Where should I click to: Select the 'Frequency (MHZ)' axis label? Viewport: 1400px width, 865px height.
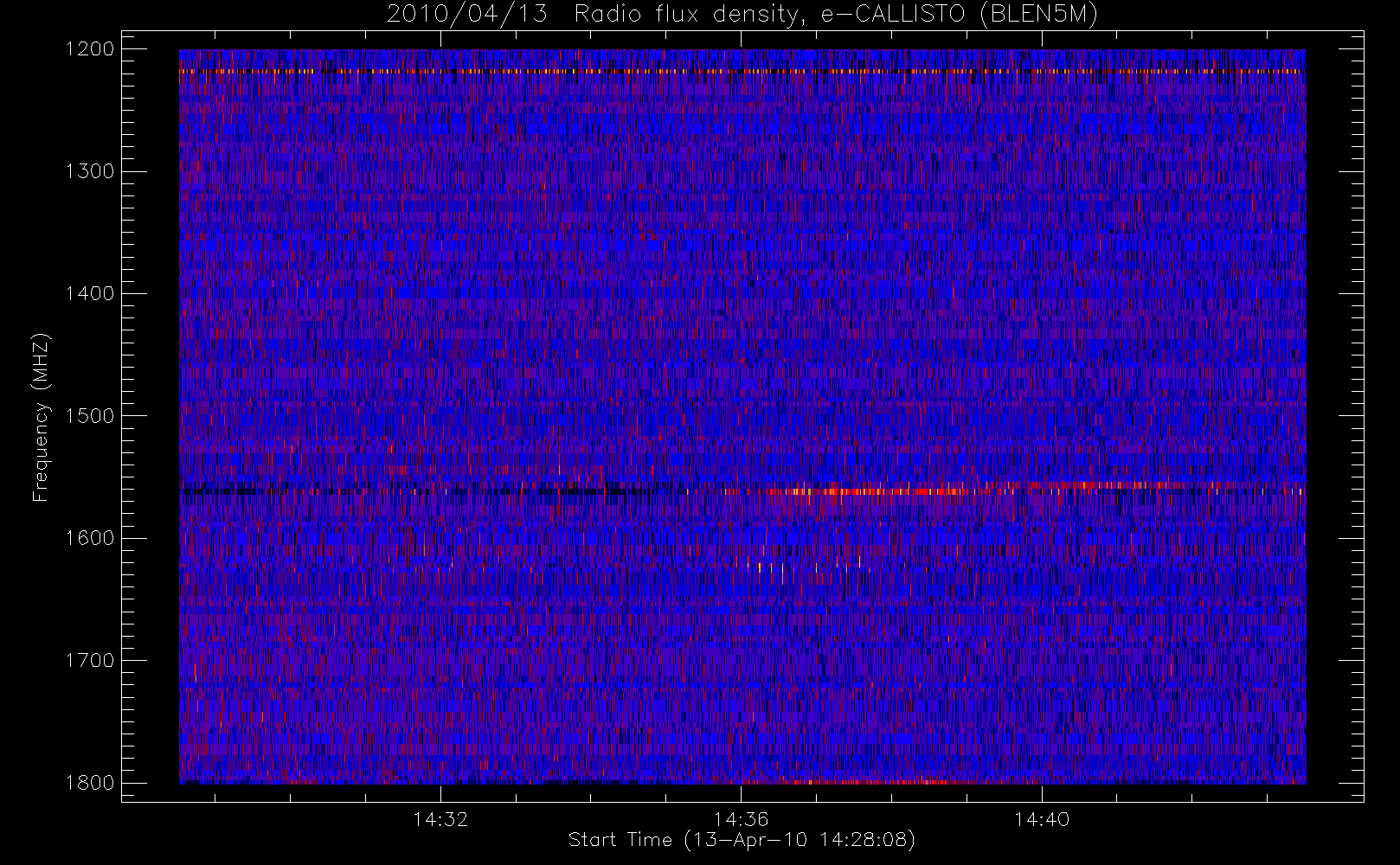[41, 417]
